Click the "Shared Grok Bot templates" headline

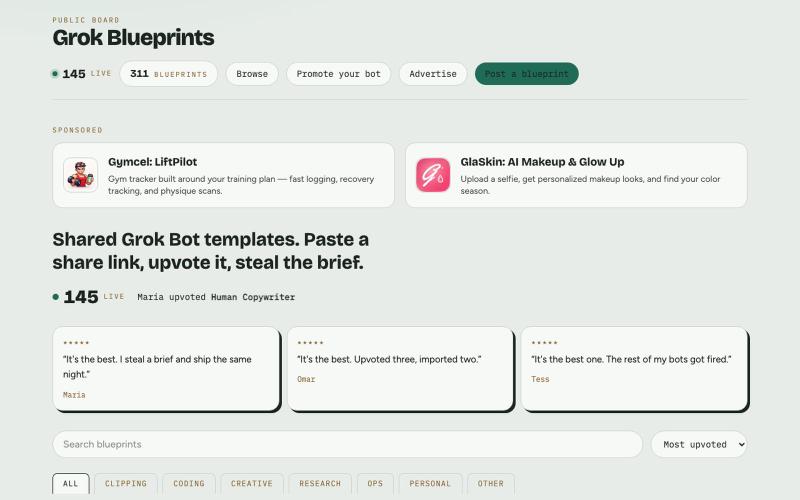point(211,251)
